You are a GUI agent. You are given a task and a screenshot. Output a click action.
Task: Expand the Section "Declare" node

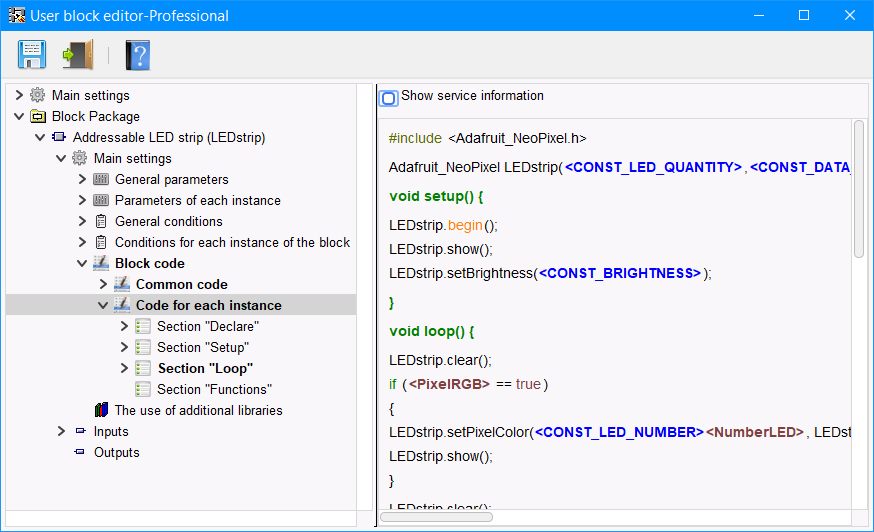124,327
